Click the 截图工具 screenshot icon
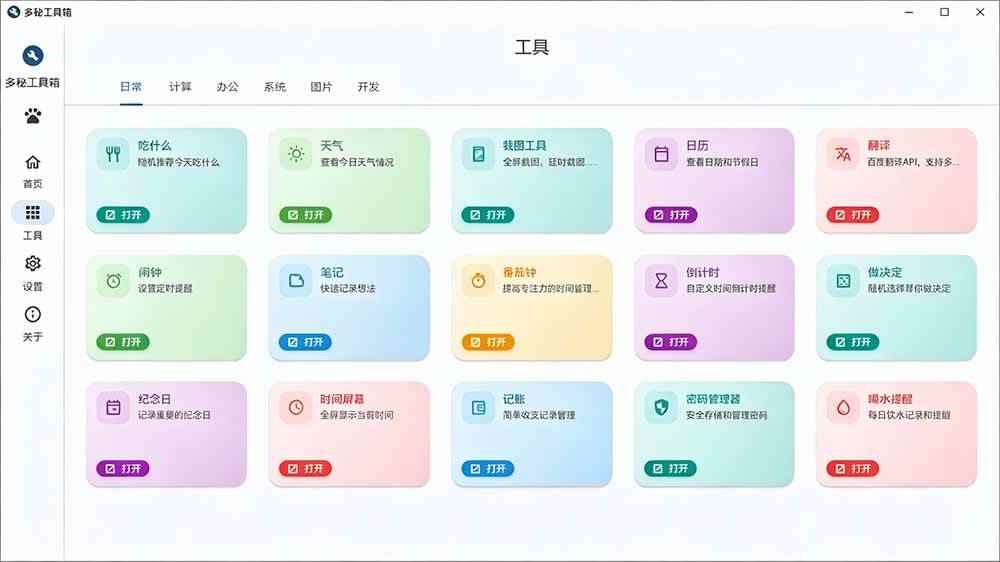This screenshot has width=1000, height=562. [x=478, y=154]
